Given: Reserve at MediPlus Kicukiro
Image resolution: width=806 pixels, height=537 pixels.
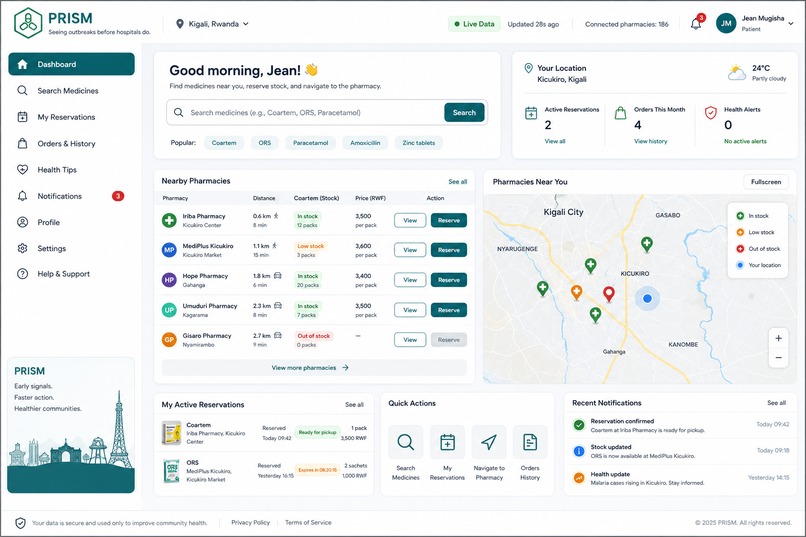Looking at the screenshot, I should (x=449, y=250).
